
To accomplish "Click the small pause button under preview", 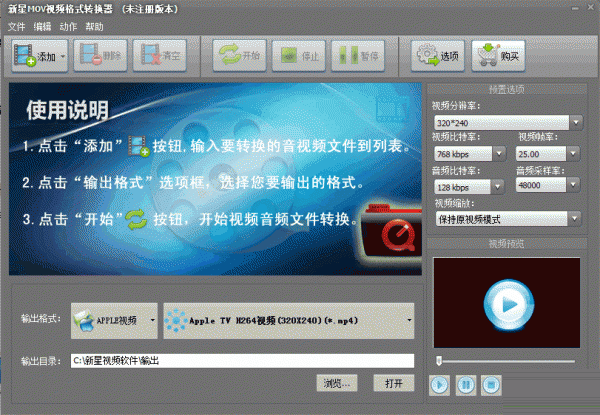I will [x=466, y=385].
